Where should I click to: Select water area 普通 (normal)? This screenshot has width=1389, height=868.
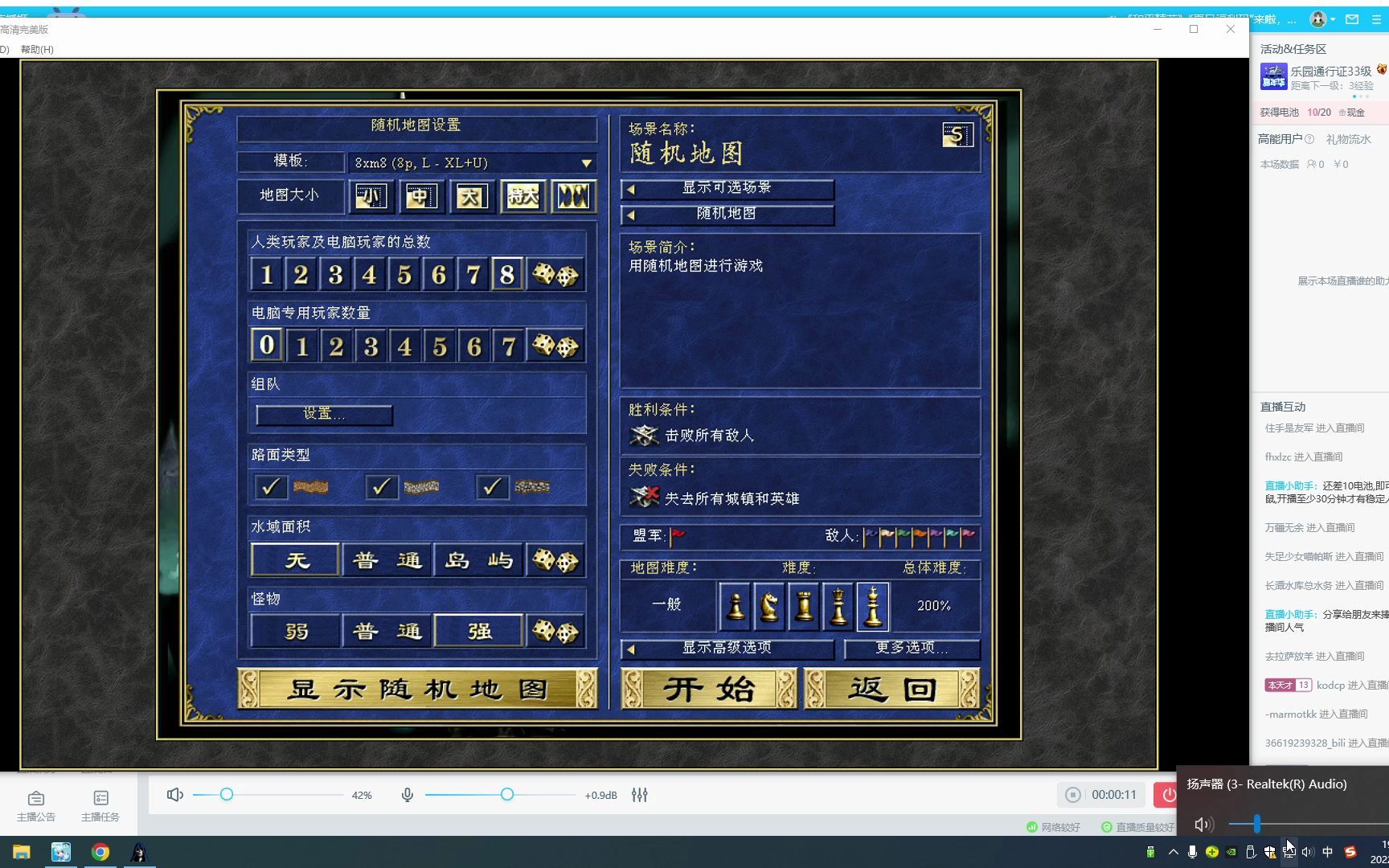pyautogui.click(x=387, y=560)
